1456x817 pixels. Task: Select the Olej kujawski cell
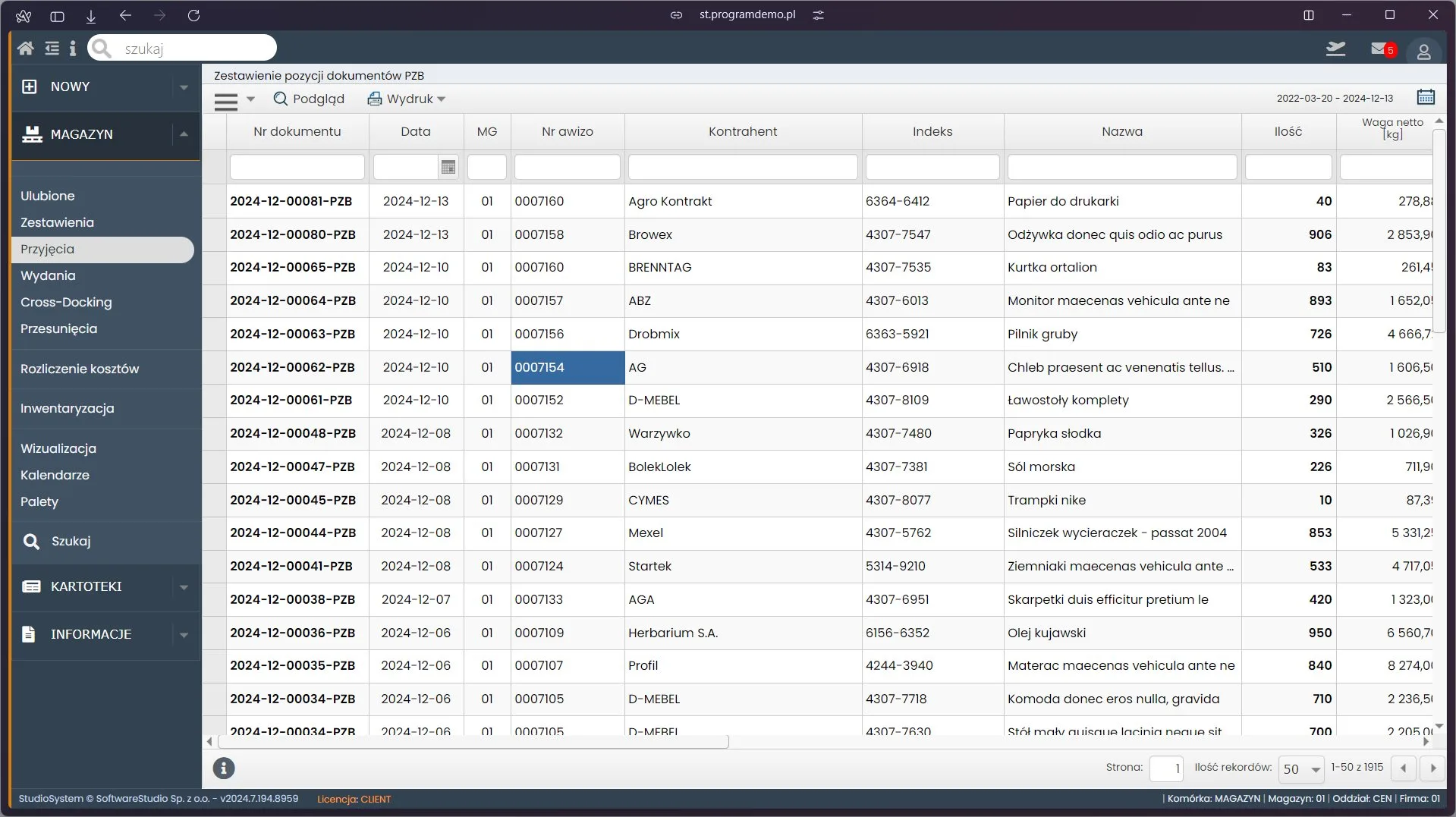pos(1122,633)
